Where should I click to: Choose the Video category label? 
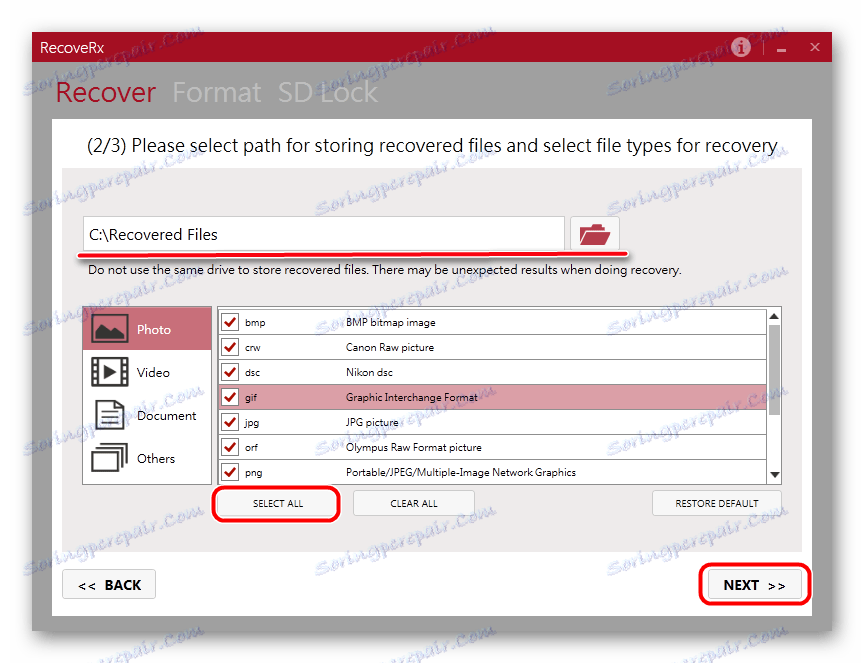click(153, 373)
